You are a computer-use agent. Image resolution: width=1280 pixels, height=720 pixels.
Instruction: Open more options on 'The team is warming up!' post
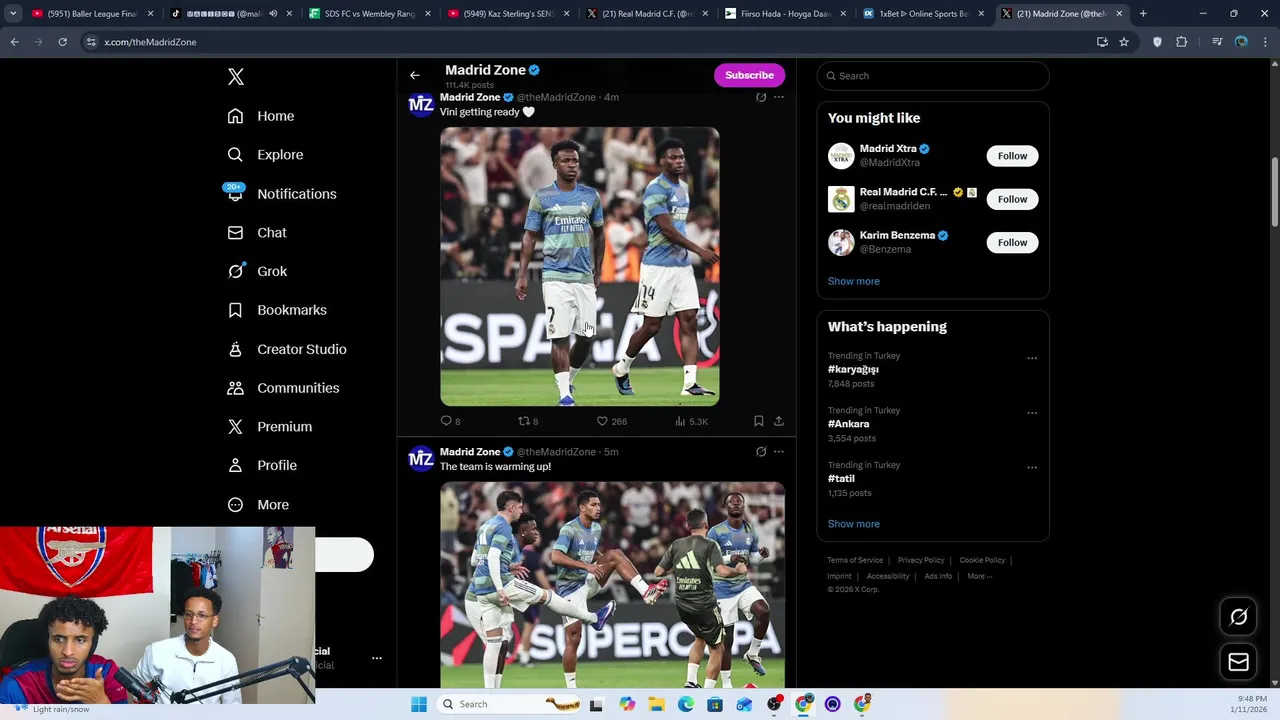[779, 452]
